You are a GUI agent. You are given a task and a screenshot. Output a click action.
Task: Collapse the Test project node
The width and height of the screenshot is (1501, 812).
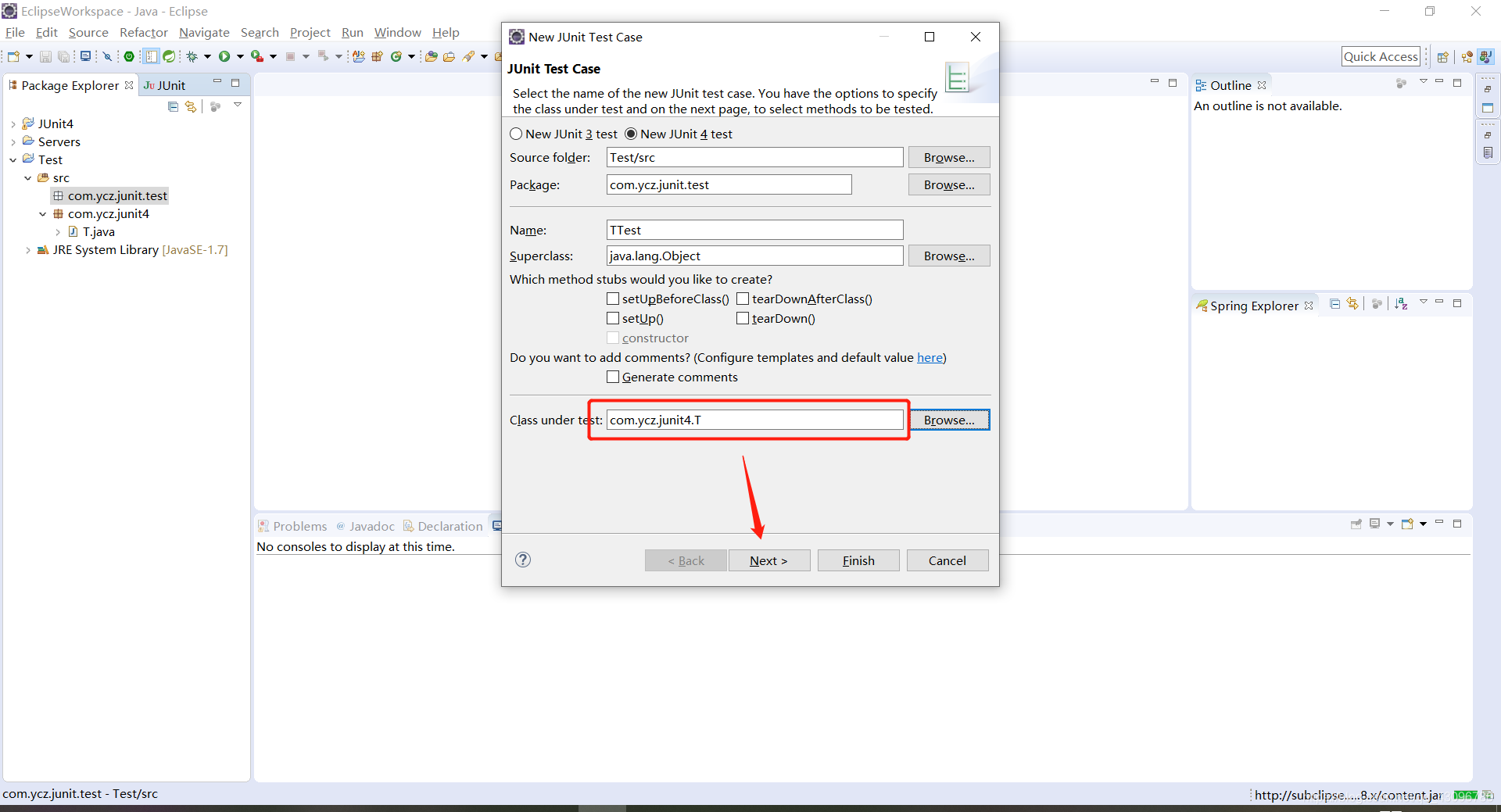point(13,160)
